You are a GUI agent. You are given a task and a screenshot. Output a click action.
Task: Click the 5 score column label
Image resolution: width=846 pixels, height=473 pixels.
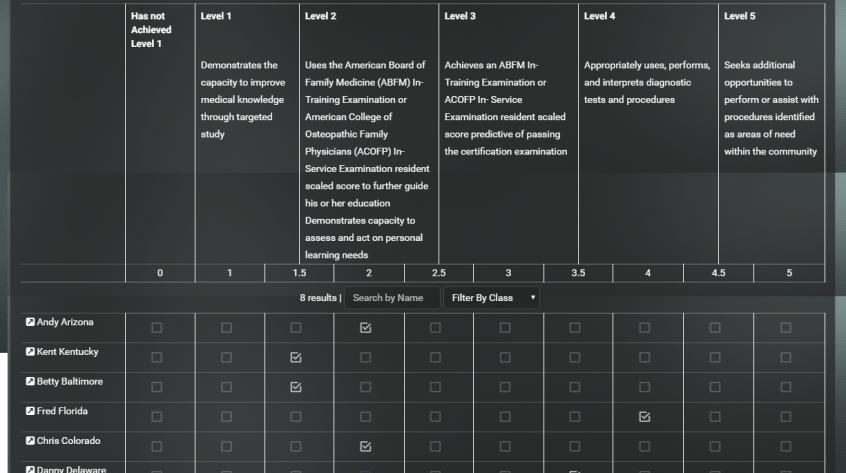coord(789,273)
